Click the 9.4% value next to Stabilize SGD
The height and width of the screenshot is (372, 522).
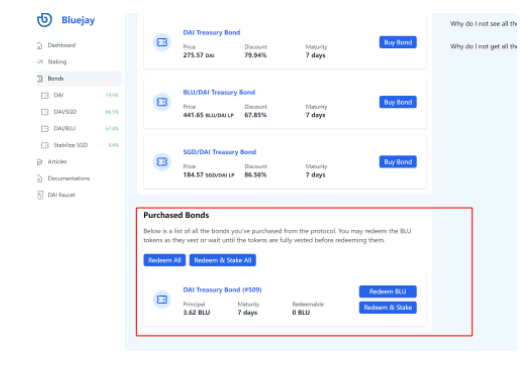pos(114,145)
